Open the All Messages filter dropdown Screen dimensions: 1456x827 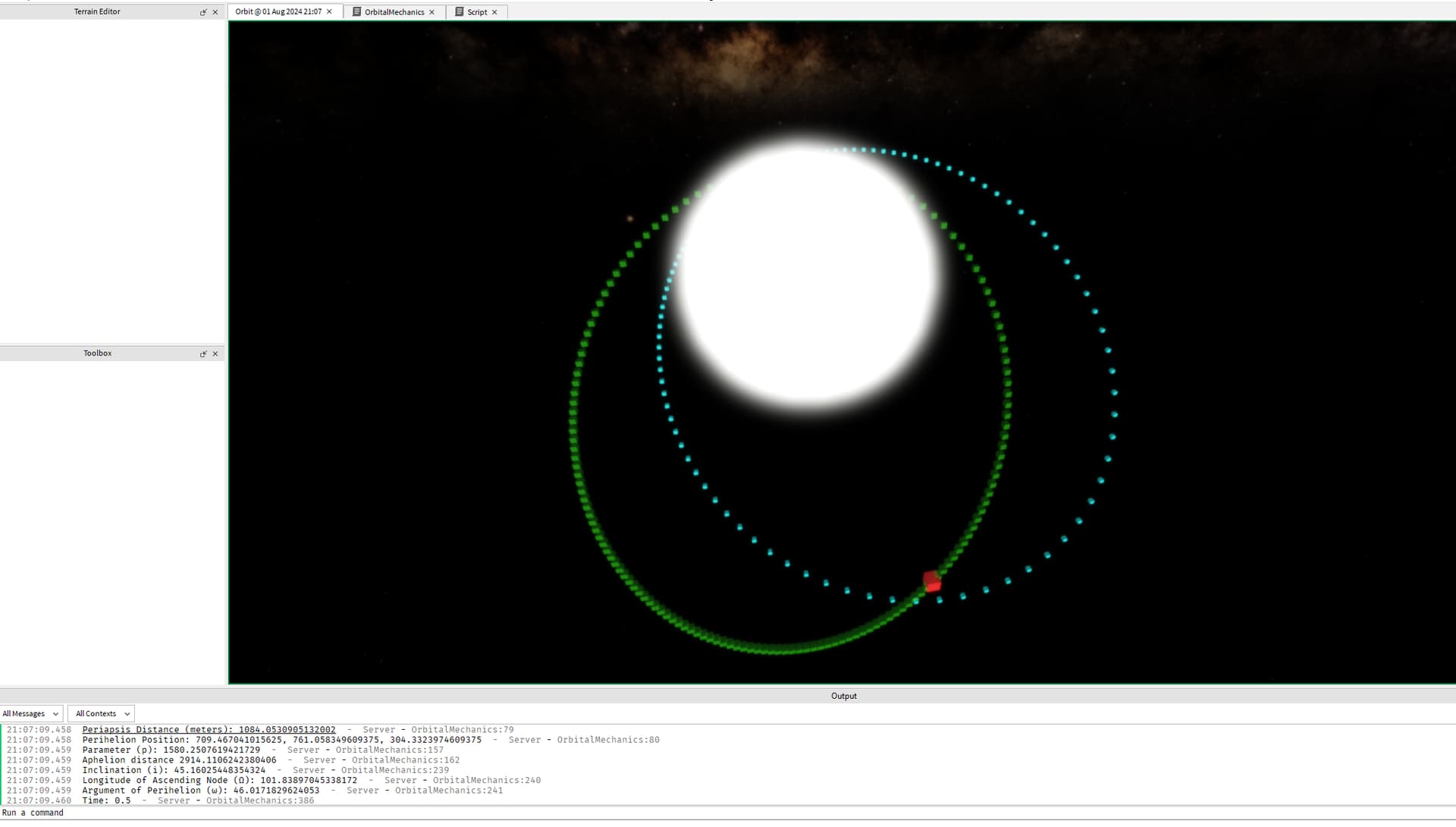tap(31, 714)
